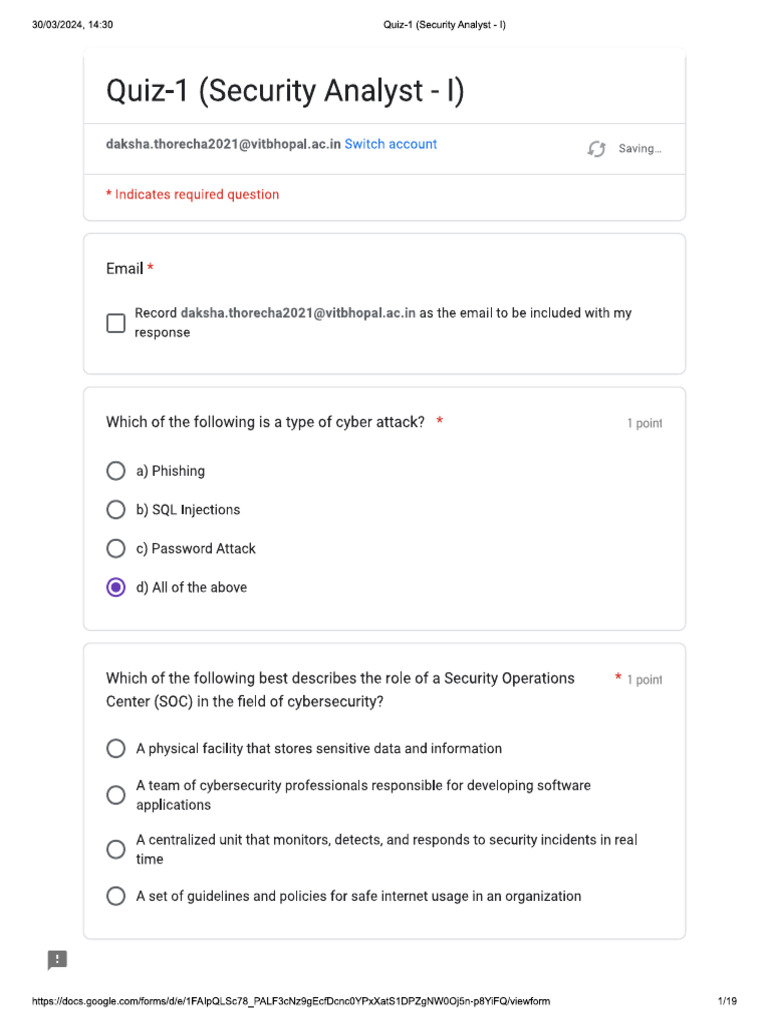Select 'guidelines and policies for safe internet usage'

(x=116, y=896)
